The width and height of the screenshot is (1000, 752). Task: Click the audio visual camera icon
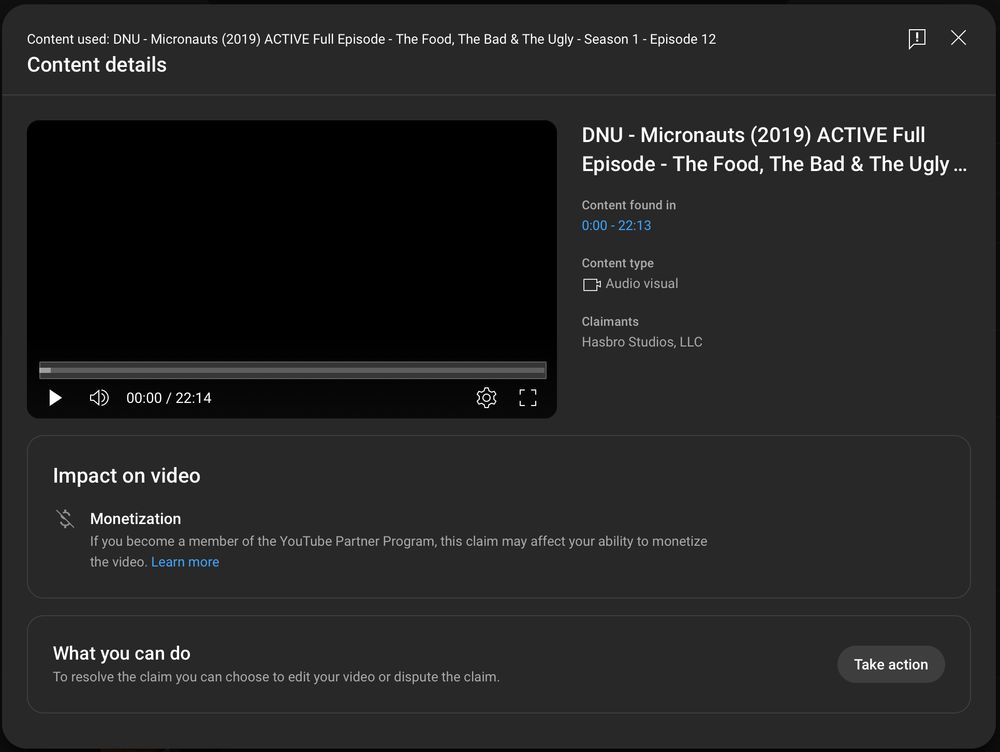click(x=591, y=284)
